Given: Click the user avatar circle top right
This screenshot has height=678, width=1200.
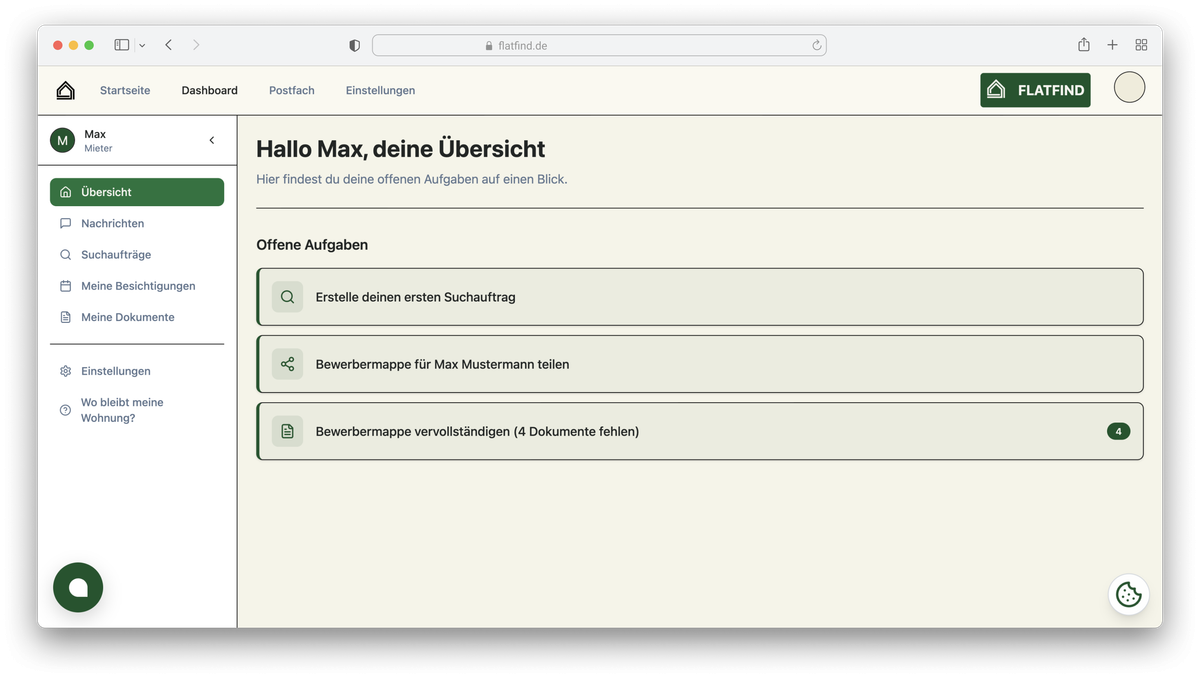Looking at the screenshot, I should coord(1129,87).
